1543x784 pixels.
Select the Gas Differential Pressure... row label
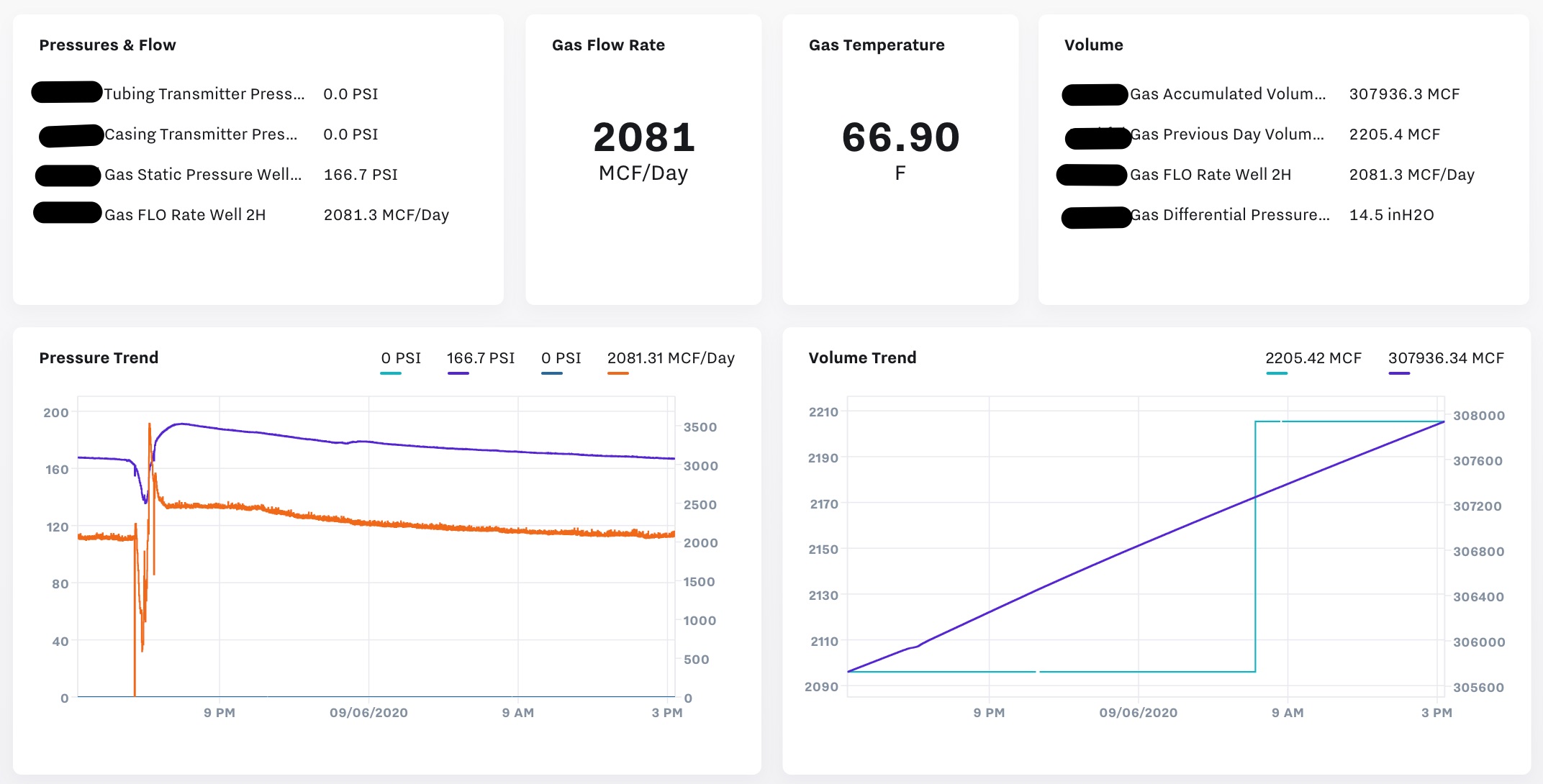[x=1230, y=214]
